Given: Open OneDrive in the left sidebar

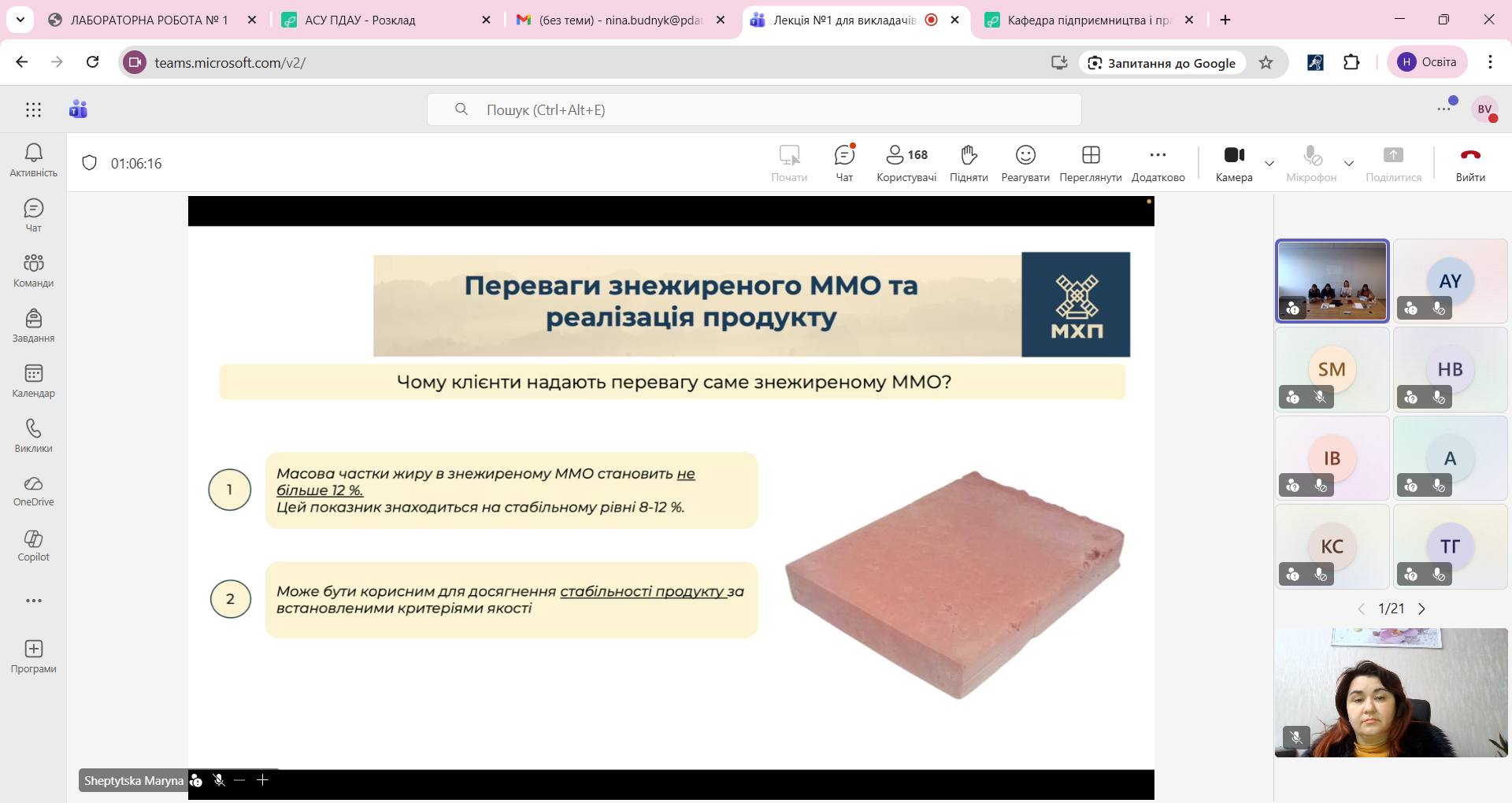Looking at the screenshot, I should click(33, 490).
